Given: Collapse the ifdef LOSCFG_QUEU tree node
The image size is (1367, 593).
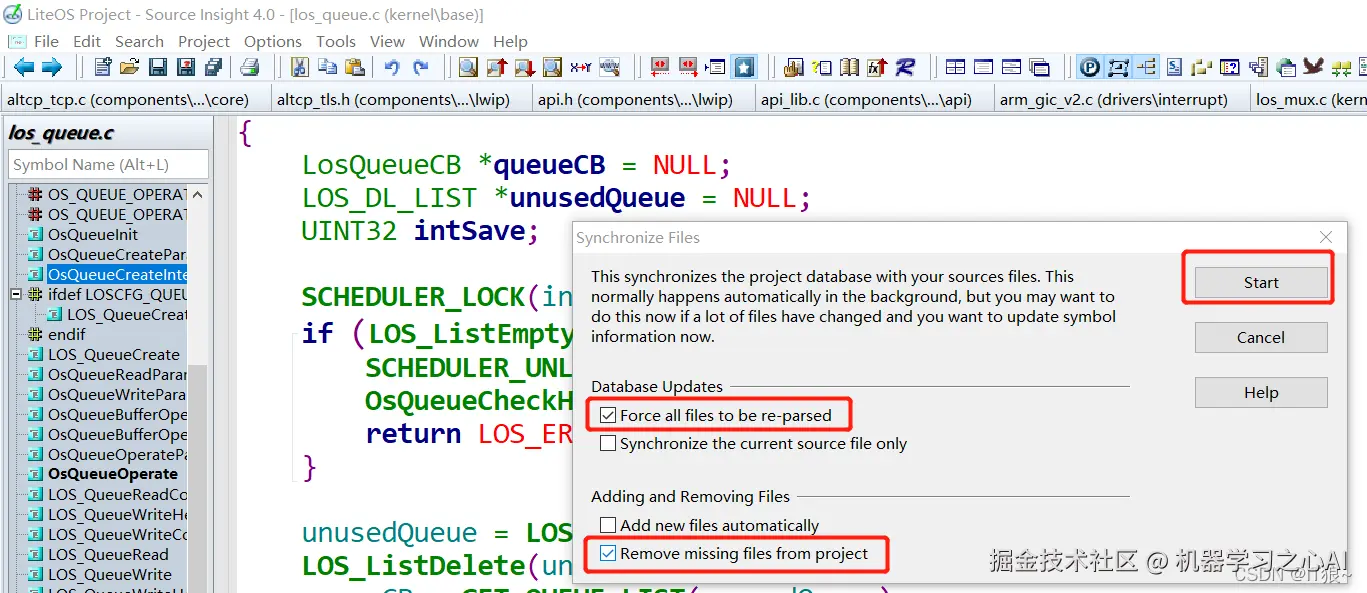Looking at the screenshot, I should click(x=16, y=295).
